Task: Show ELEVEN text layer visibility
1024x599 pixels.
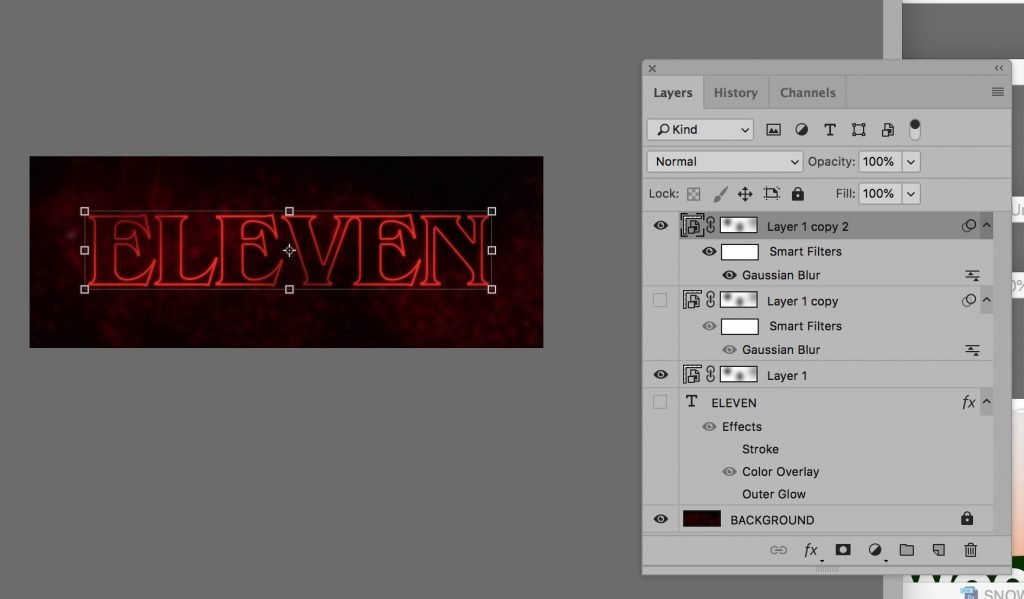Action: pos(660,402)
